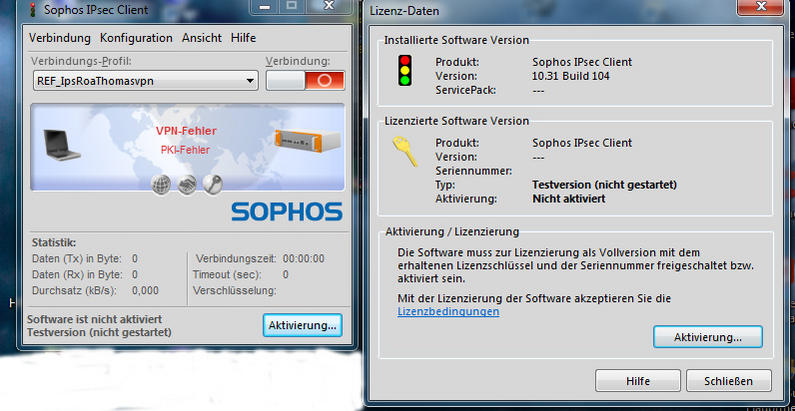The width and height of the screenshot is (795, 411).
Task: Close the Lizenz-Daten dialog
Action: click(x=761, y=6)
